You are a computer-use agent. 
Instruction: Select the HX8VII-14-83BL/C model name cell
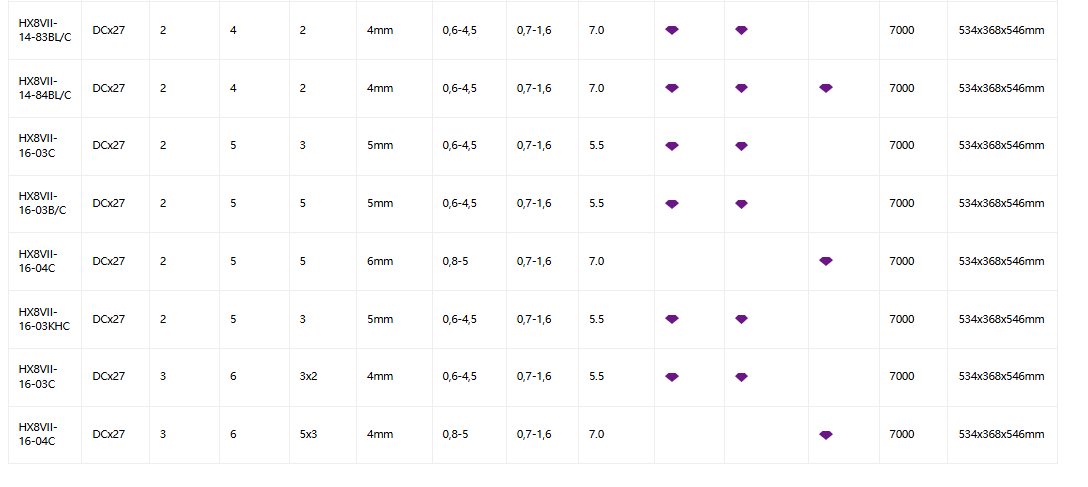(x=45, y=30)
